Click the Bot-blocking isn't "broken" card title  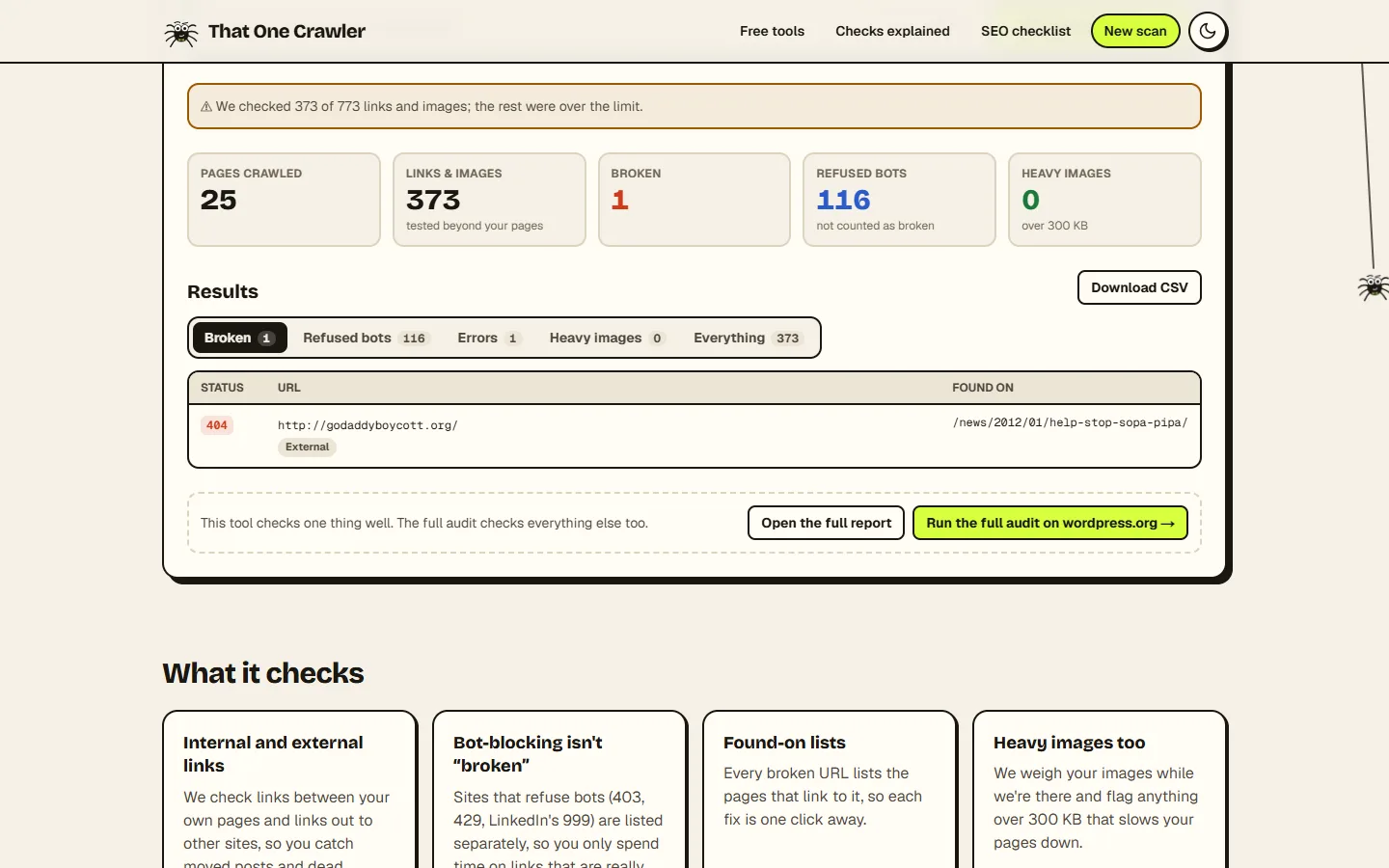(x=528, y=754)
